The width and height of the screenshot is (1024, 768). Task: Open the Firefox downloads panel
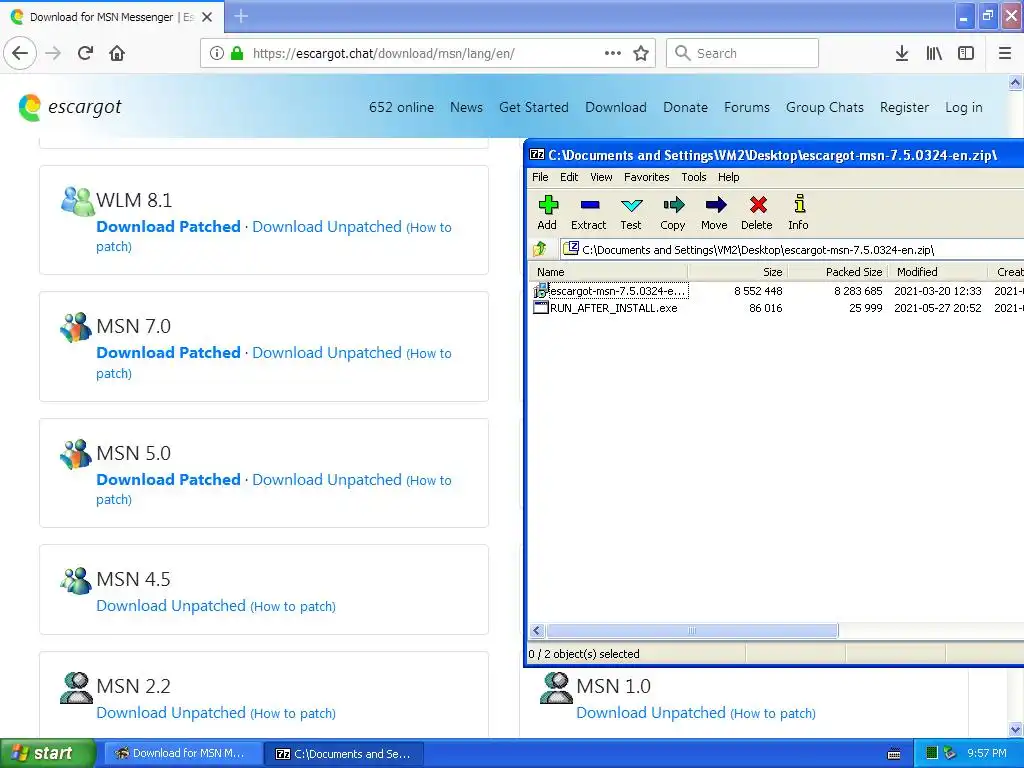pos(902,53)
